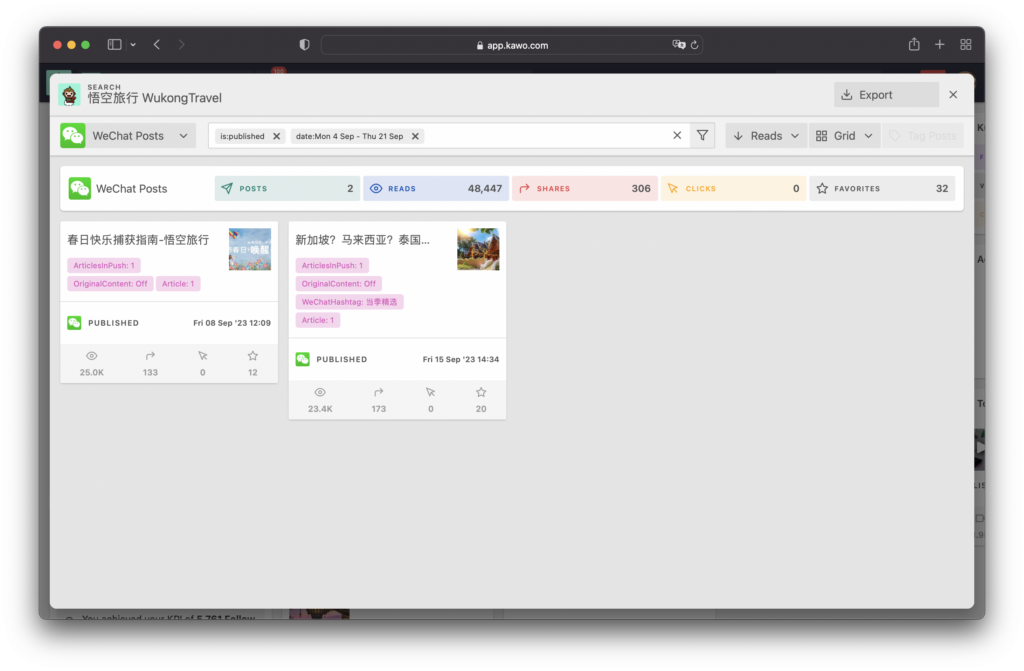Go back in Safari history
Image resolution: width=1024 pixels, height=671 pixels.
(157, 44)
